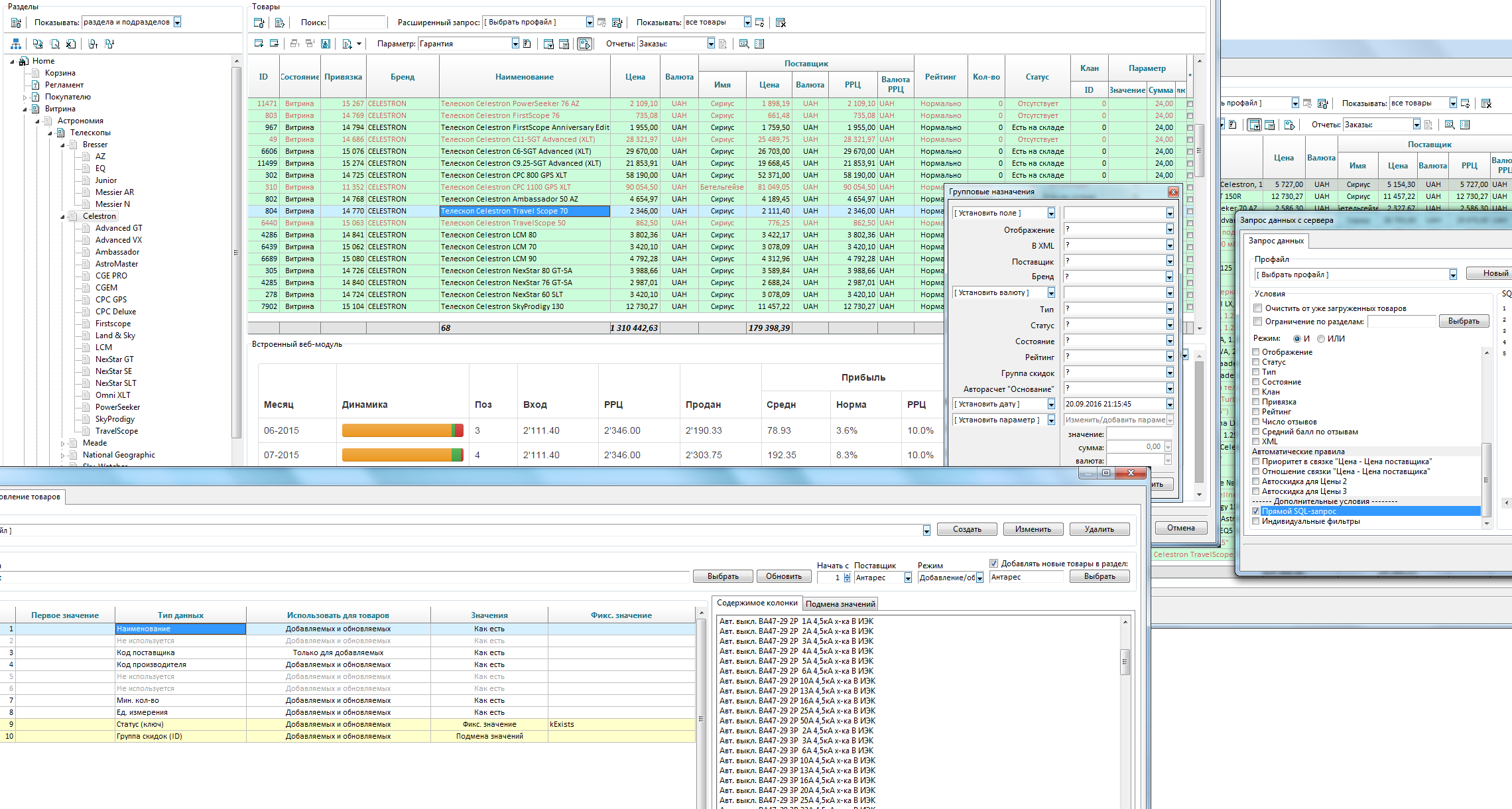The width and height of the screenshot is (1512, 809).
Task: Click inside the Поиск input field
Action: coord(357,22)
